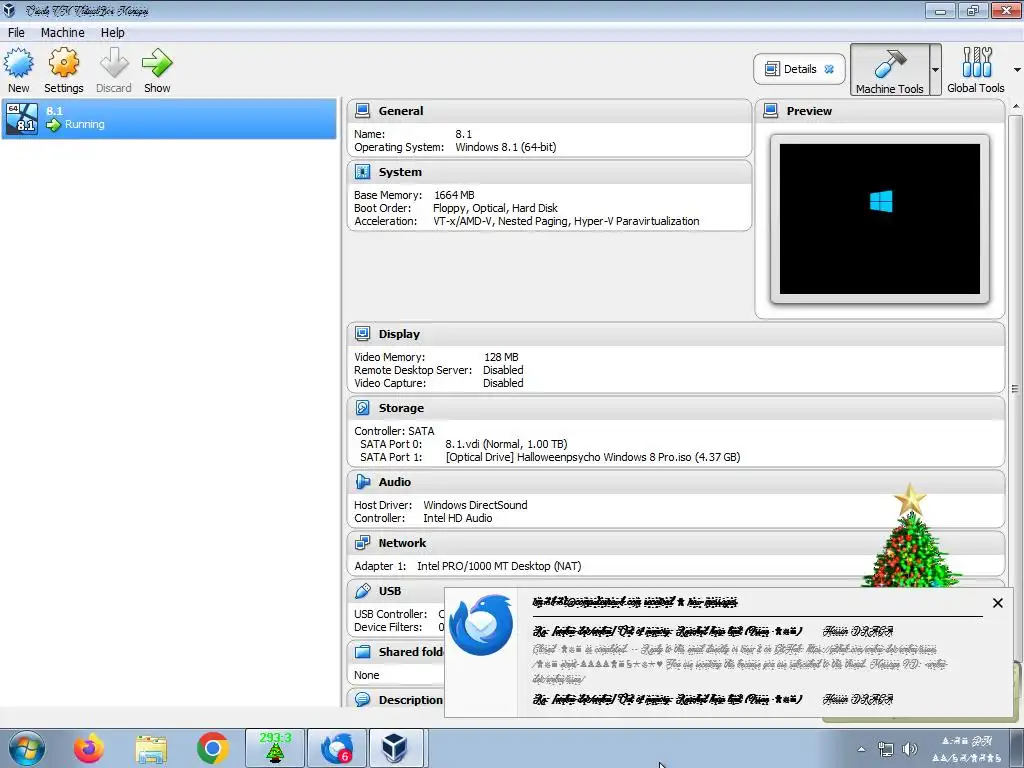Viewport: 1024px width, 768px height.
Task: Close Details via its blue x icon
Action: click(829, 69)
